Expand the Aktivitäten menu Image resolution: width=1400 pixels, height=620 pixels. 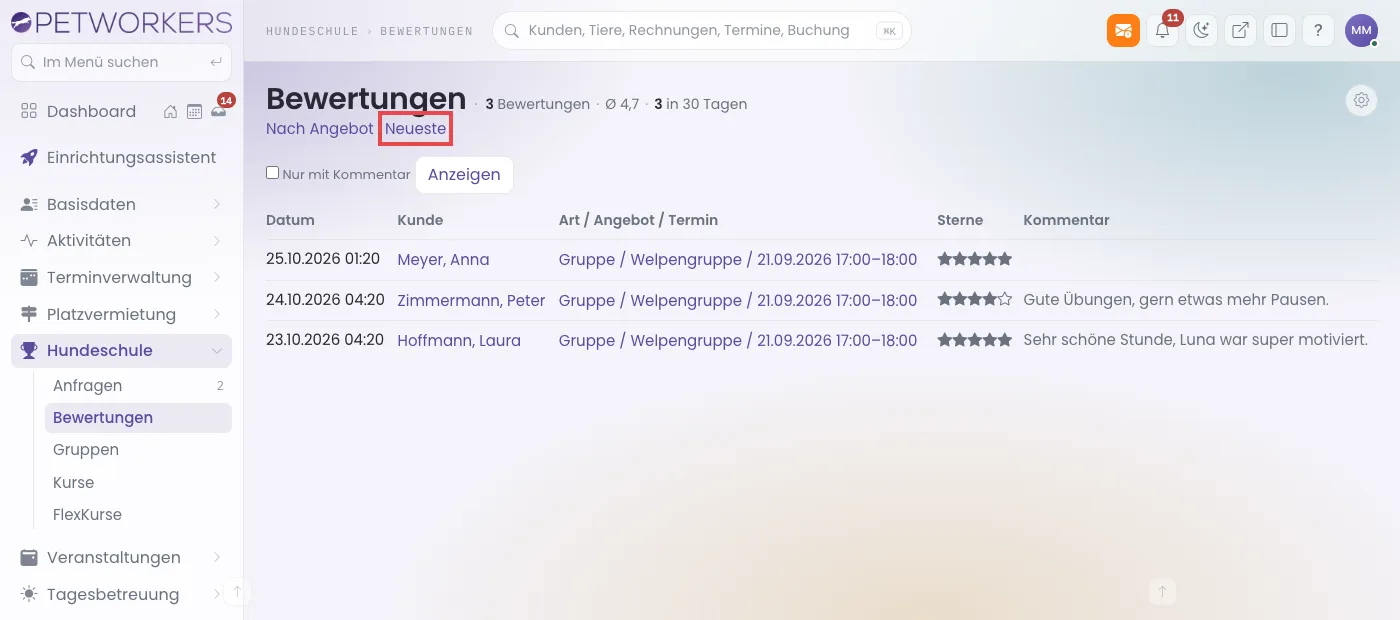(121, 240)
